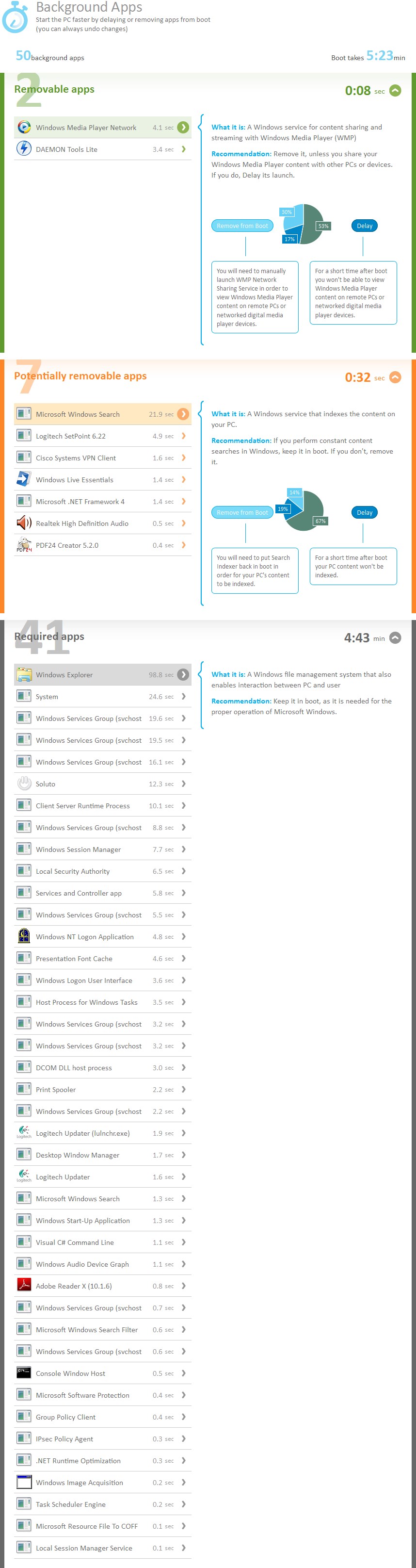416x1568 pixels.
Task: Expand details arrow for DAEMON Tools Lite
Action: pos(183,149)
